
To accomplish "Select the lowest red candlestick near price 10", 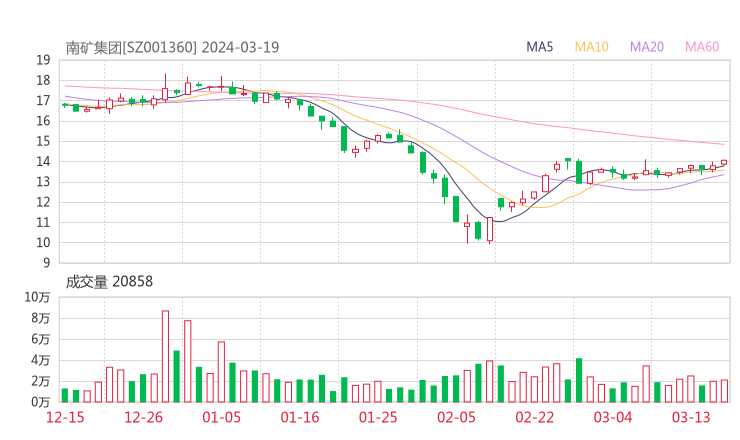I will (490, 230).
